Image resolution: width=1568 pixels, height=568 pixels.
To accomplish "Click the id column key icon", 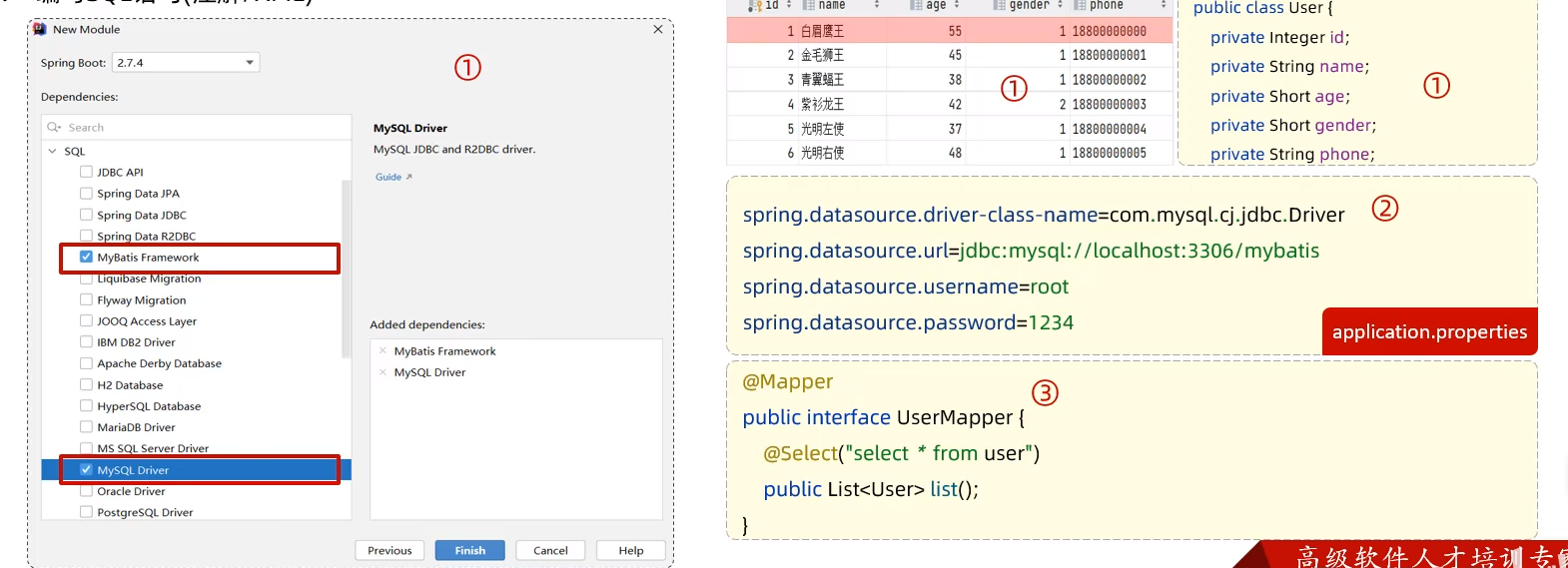I will tap(755, 6).
